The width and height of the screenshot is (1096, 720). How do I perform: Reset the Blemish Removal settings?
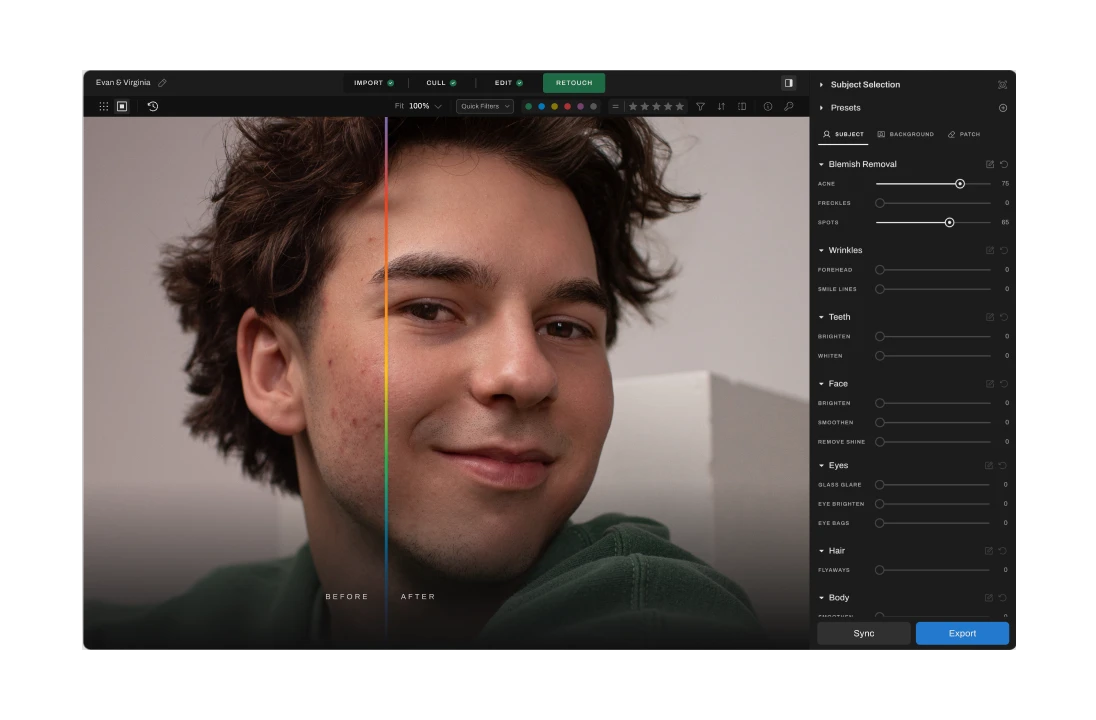pyautogui.click(x=1004, y=164)
